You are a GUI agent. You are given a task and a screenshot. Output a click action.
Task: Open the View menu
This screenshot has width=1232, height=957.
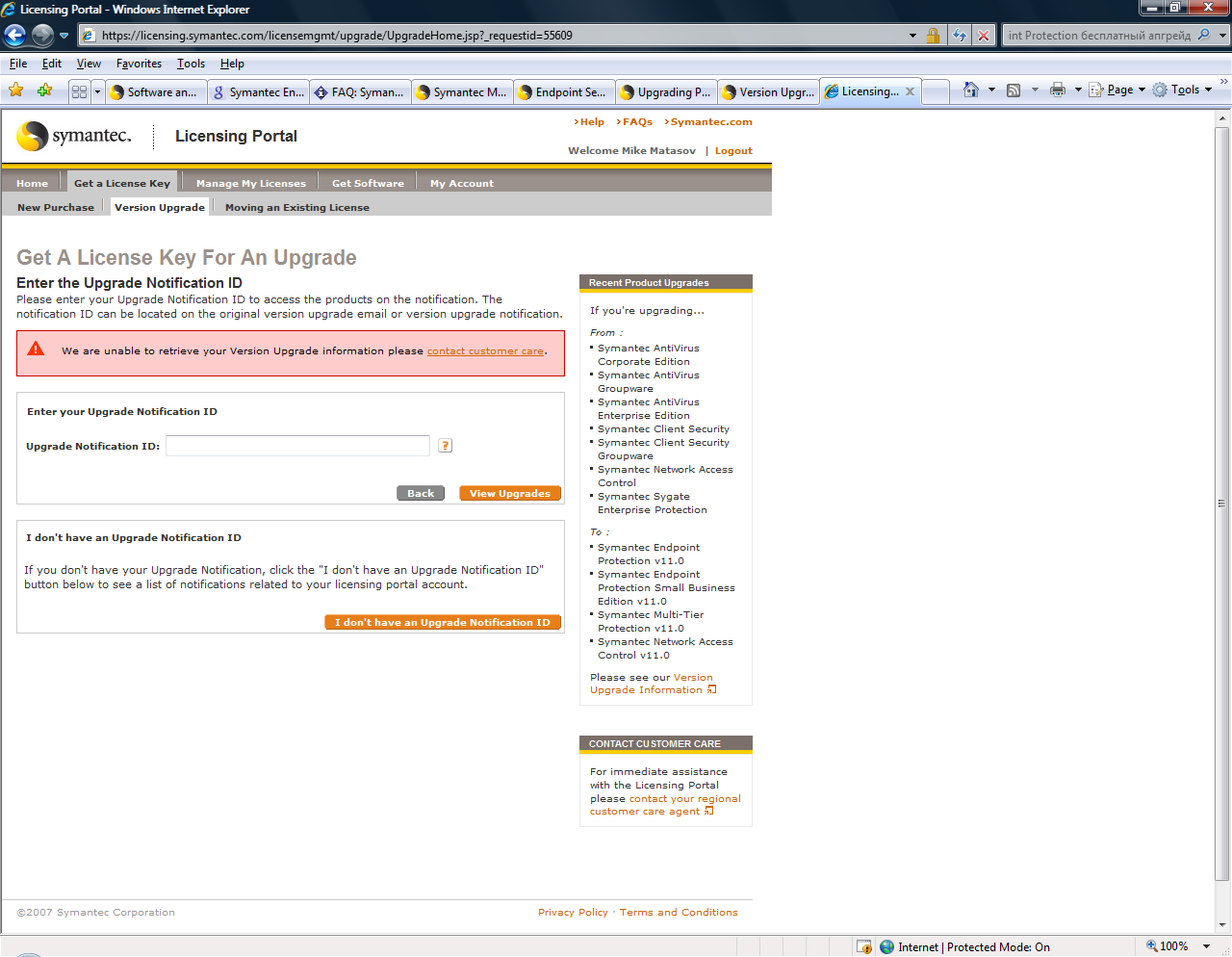click(x=89, y=64)
